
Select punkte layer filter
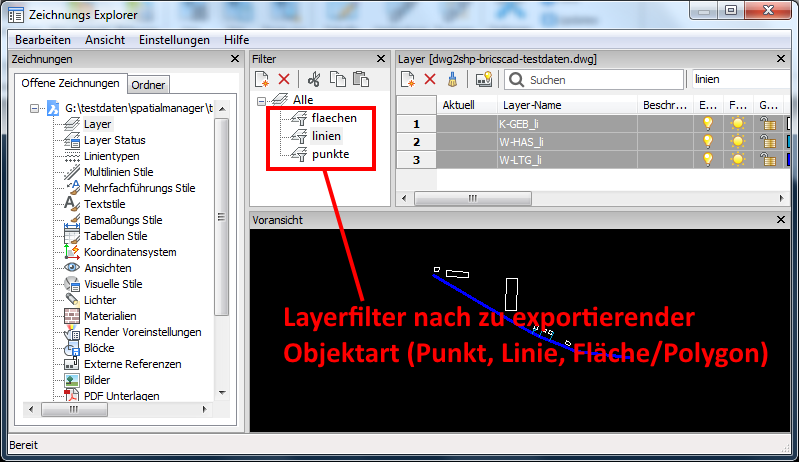[x=330, y=154]
